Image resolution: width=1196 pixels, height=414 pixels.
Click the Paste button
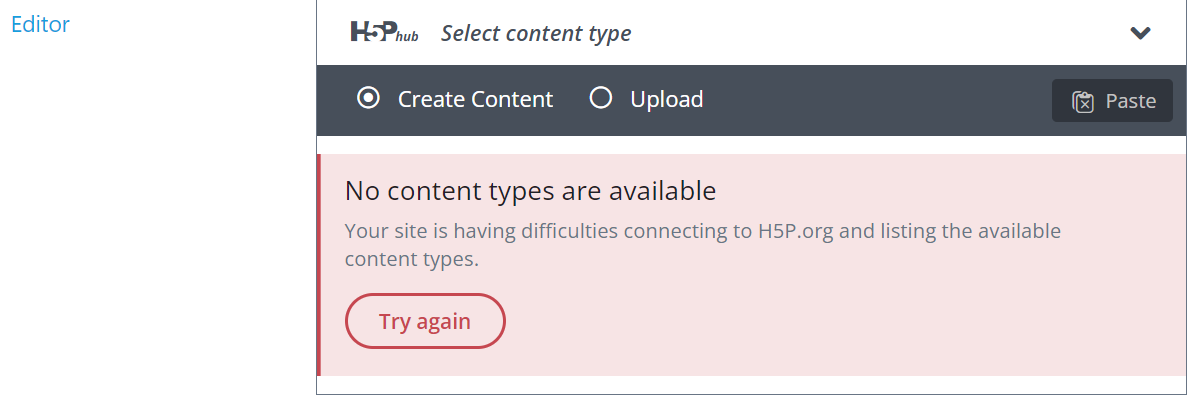pyautogui.click(x=1112, y=101)
